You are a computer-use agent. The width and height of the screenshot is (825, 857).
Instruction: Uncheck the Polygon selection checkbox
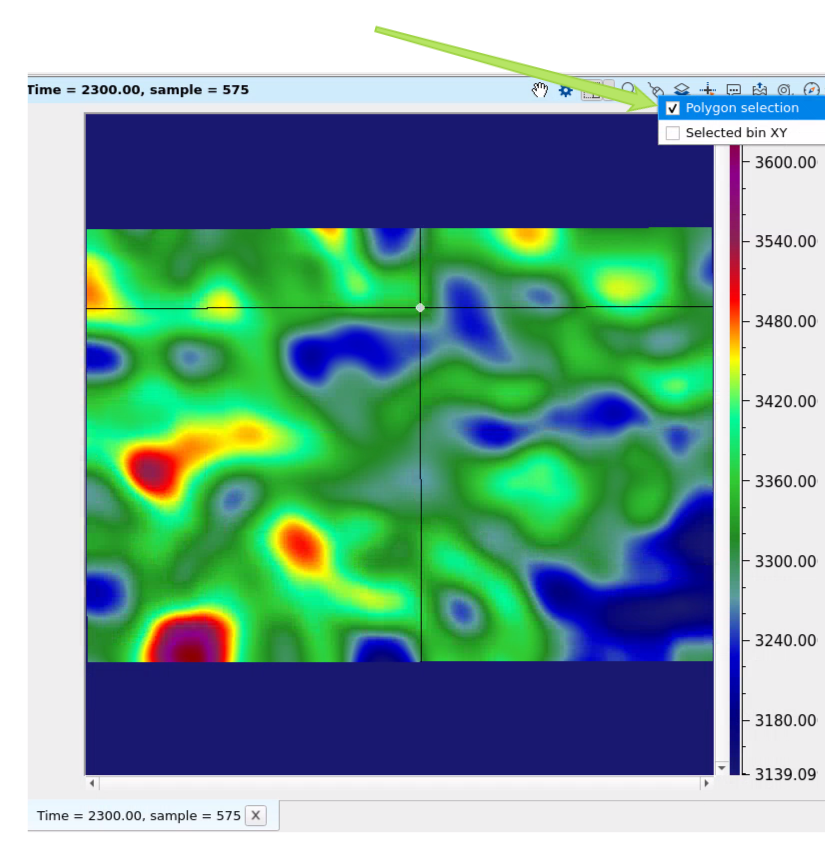673,108
